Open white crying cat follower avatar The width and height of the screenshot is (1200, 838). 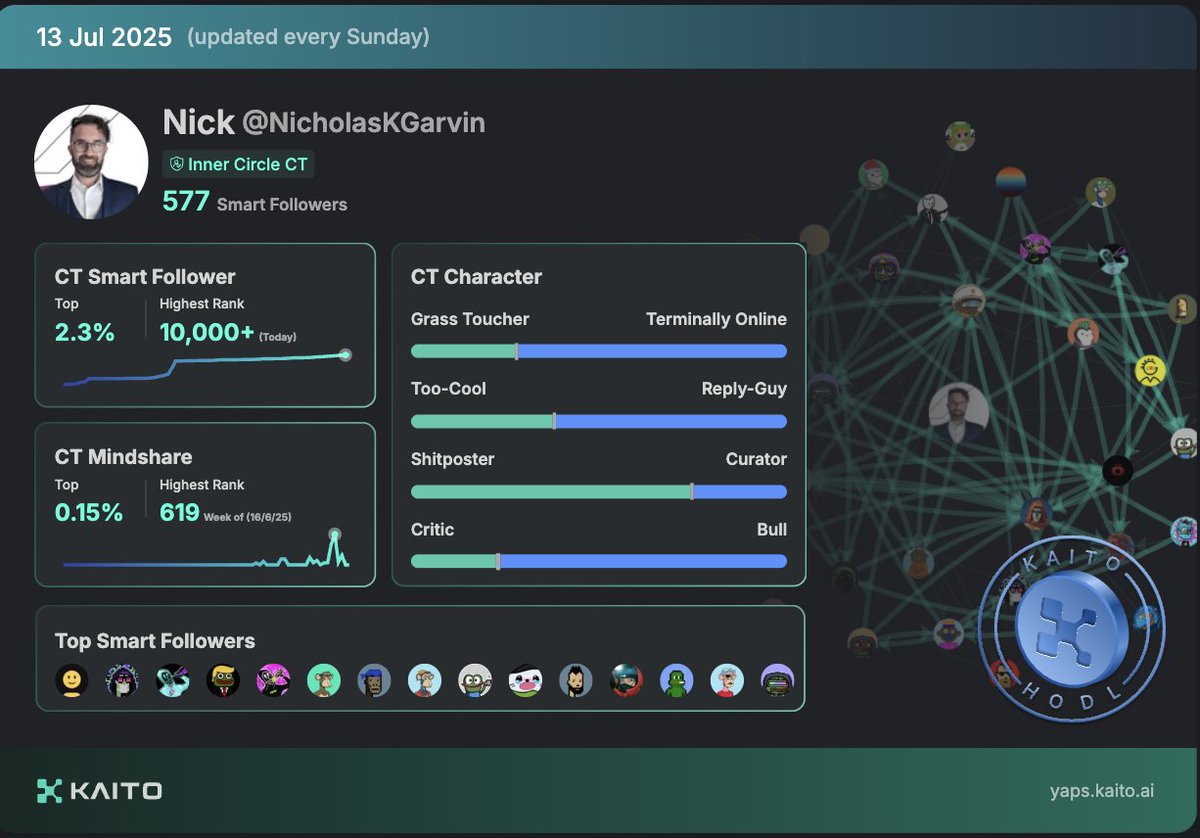[x=525, y=680]
